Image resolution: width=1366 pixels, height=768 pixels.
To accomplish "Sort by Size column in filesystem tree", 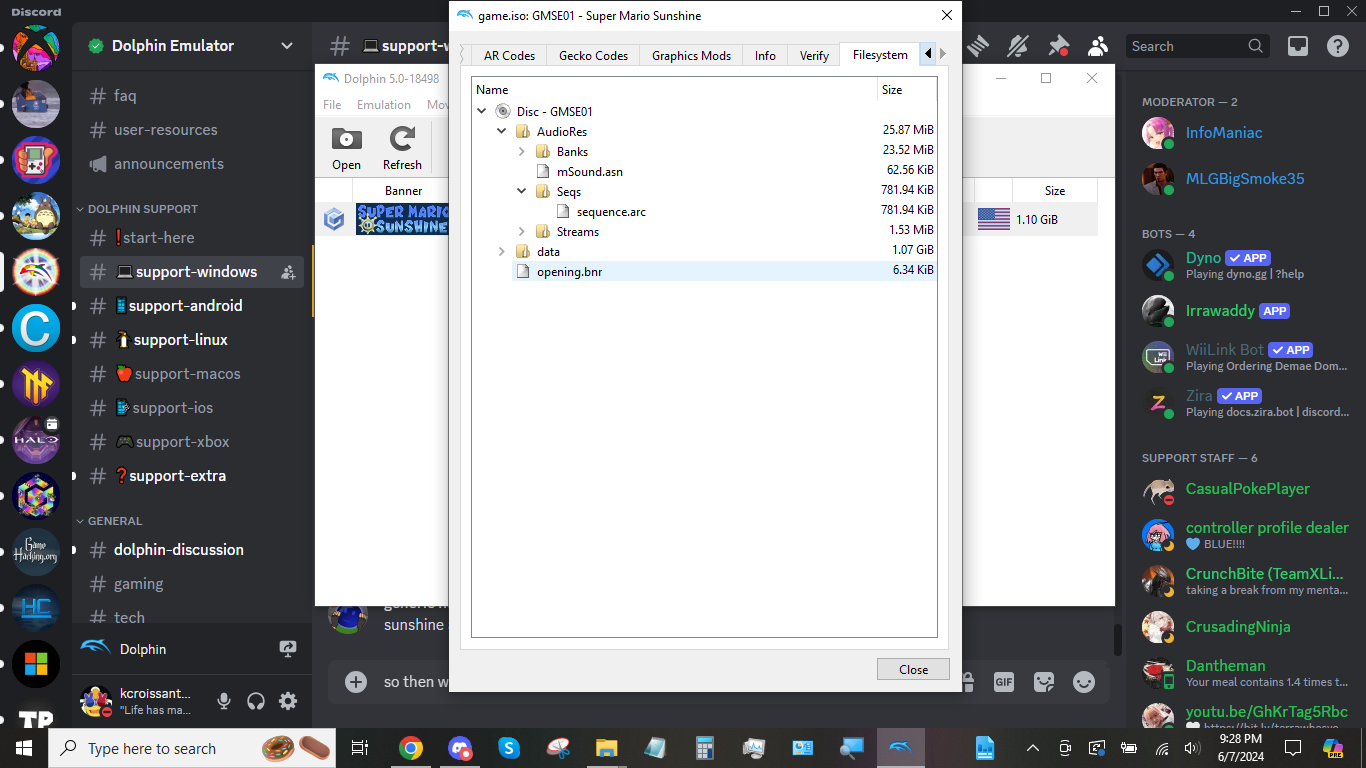I will tap(906, 90).
